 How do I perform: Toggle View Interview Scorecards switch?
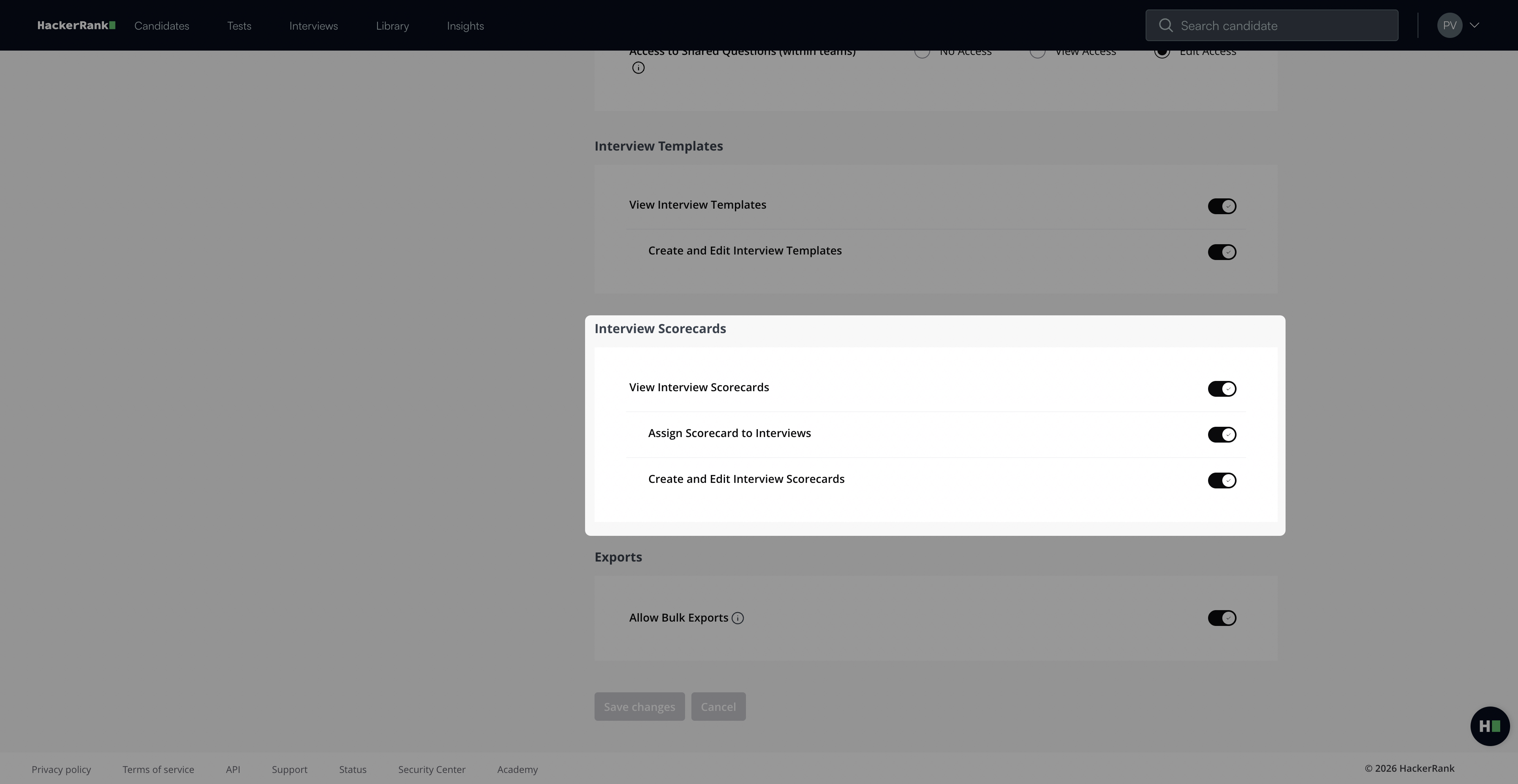[x=1222, y=389]
